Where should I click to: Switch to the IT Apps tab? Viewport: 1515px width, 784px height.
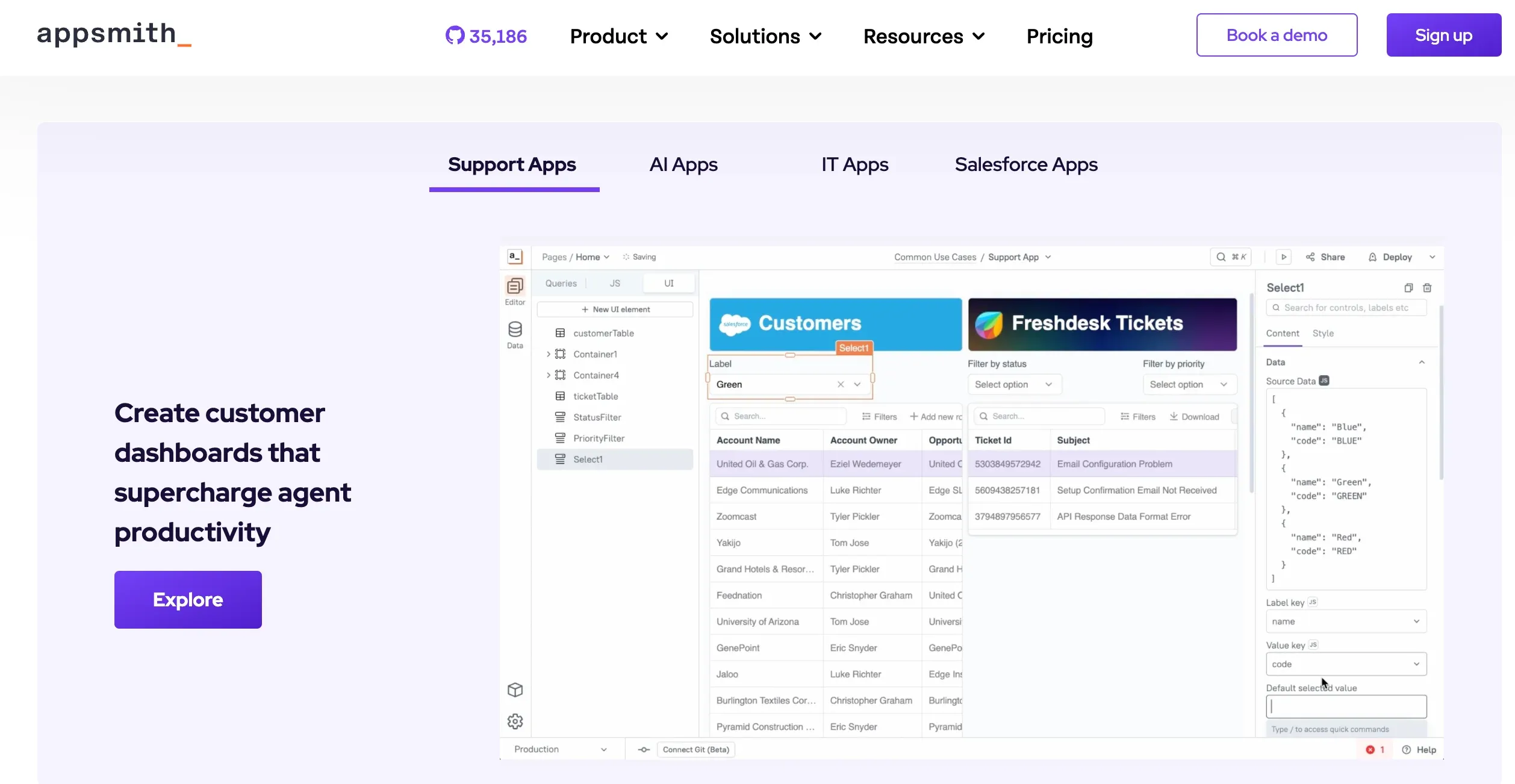[x=855, y=164]
